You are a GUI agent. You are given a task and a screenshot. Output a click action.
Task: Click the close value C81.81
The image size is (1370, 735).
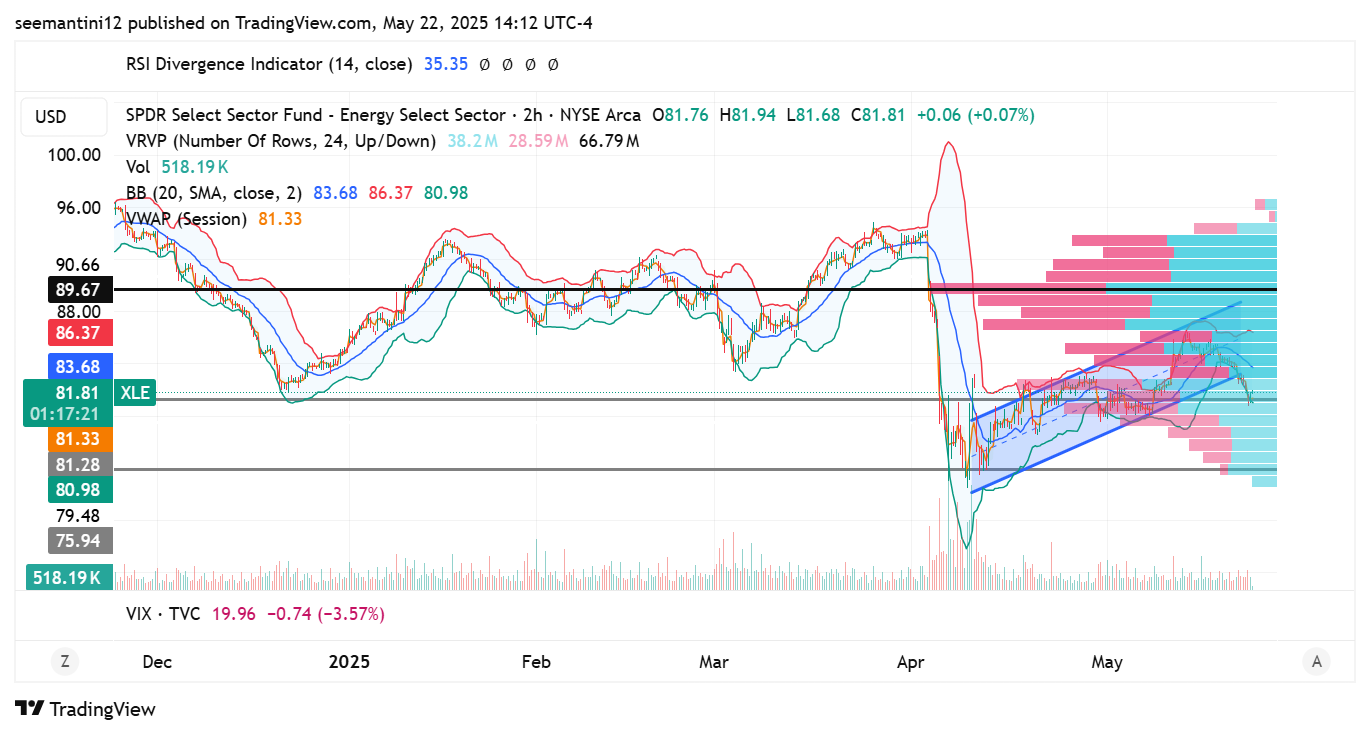coord(878,115)
